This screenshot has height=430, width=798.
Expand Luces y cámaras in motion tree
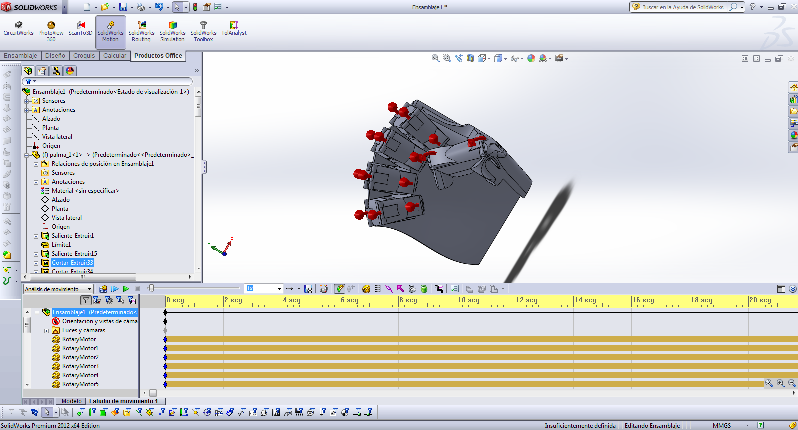point(46,330)
